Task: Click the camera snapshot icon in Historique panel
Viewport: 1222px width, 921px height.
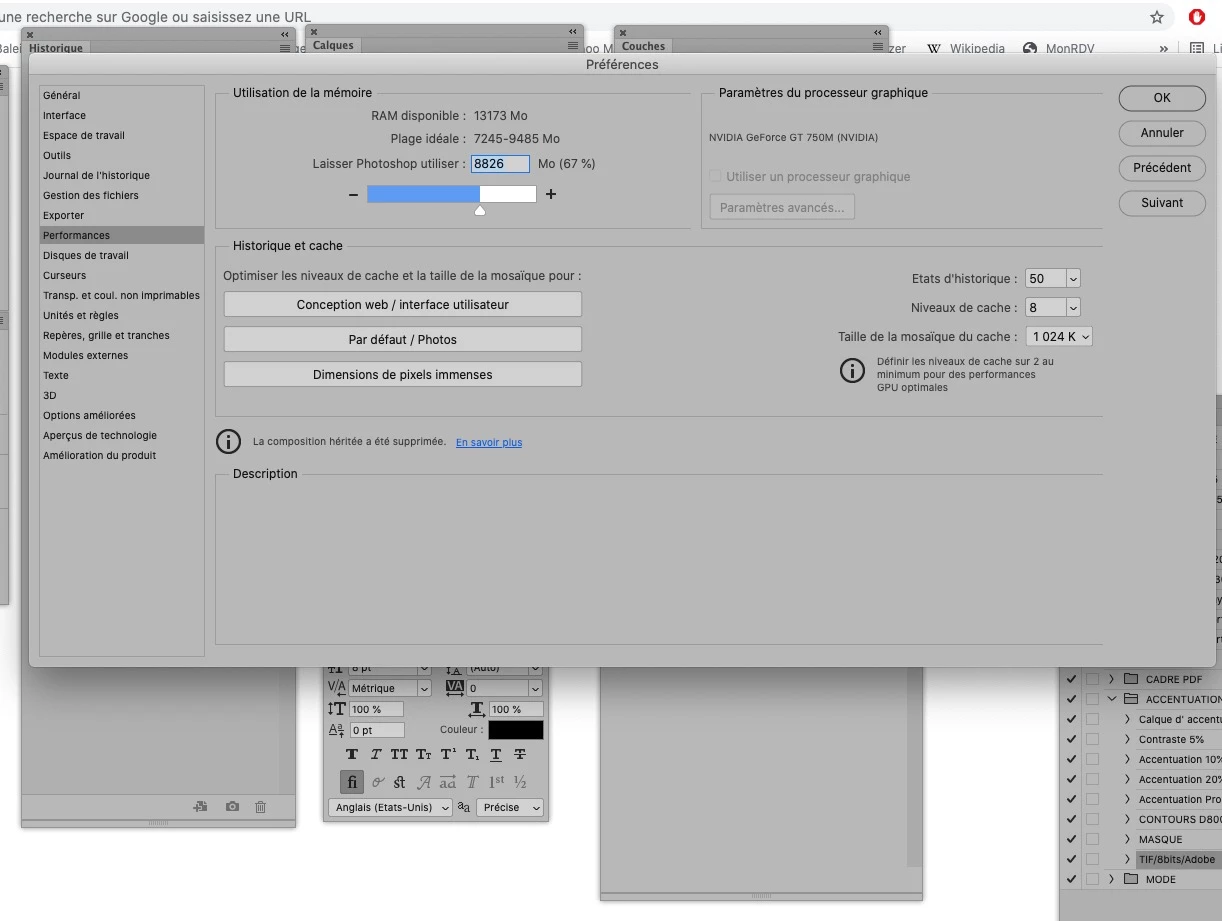Action: click(x=232, y=806)
